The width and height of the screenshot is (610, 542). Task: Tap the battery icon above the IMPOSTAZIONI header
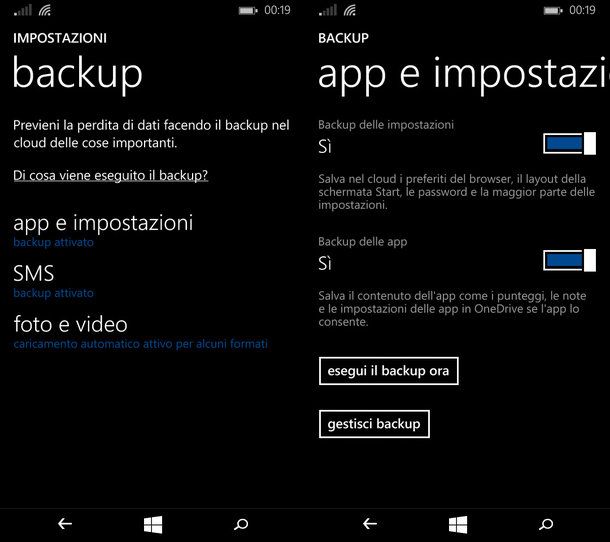248,10
